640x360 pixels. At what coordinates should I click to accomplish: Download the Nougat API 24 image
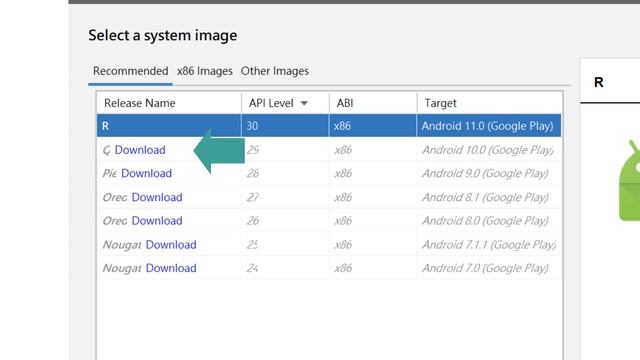click(x=171, y=268)
